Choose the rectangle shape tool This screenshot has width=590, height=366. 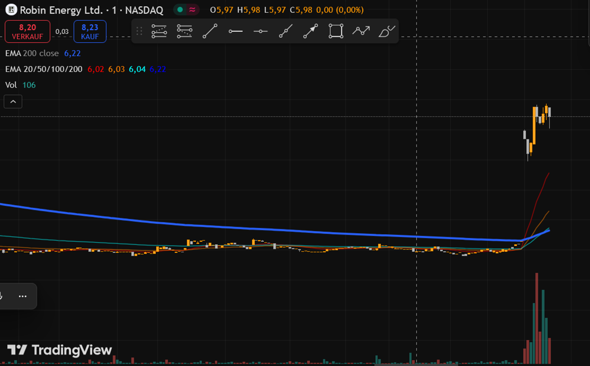(336, 31)
